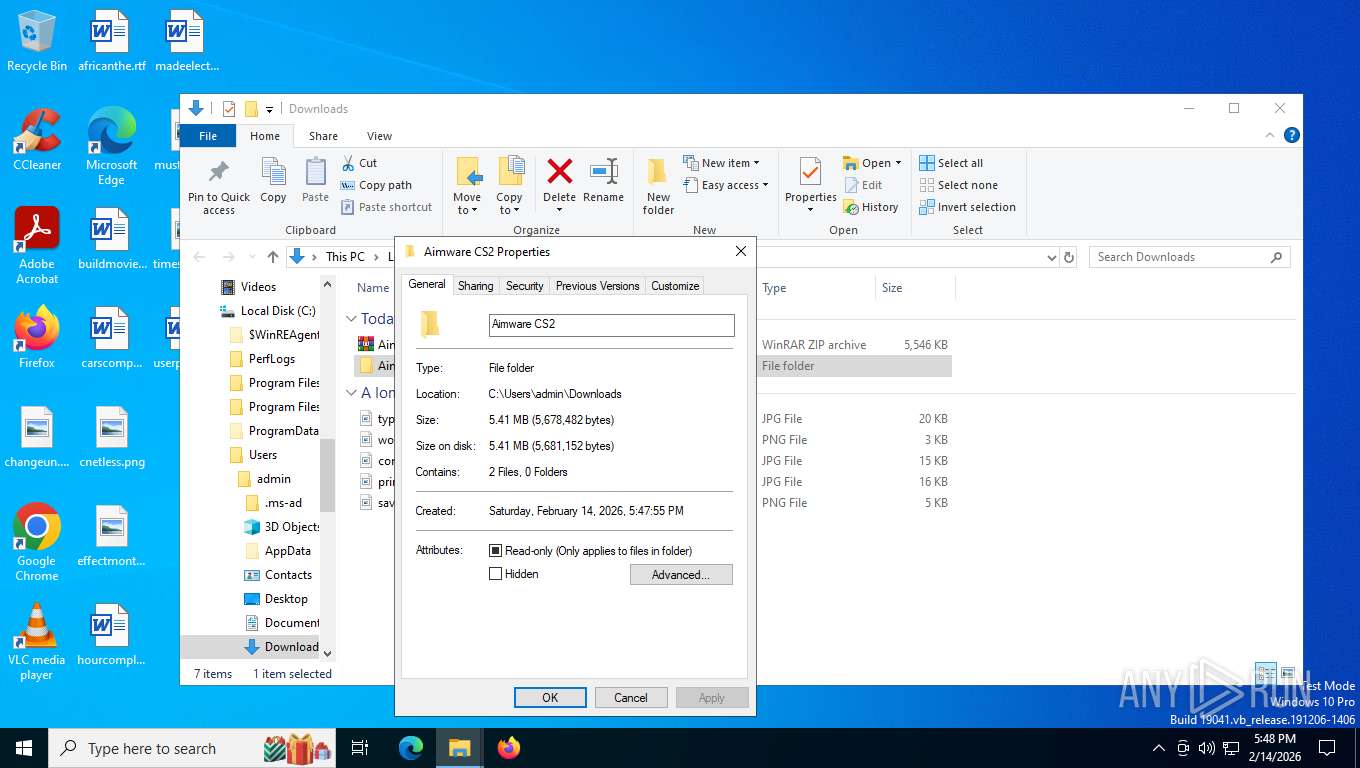Click the Explorer refresh button
Screen dimensions: 1360x768
click(1069, 257)
